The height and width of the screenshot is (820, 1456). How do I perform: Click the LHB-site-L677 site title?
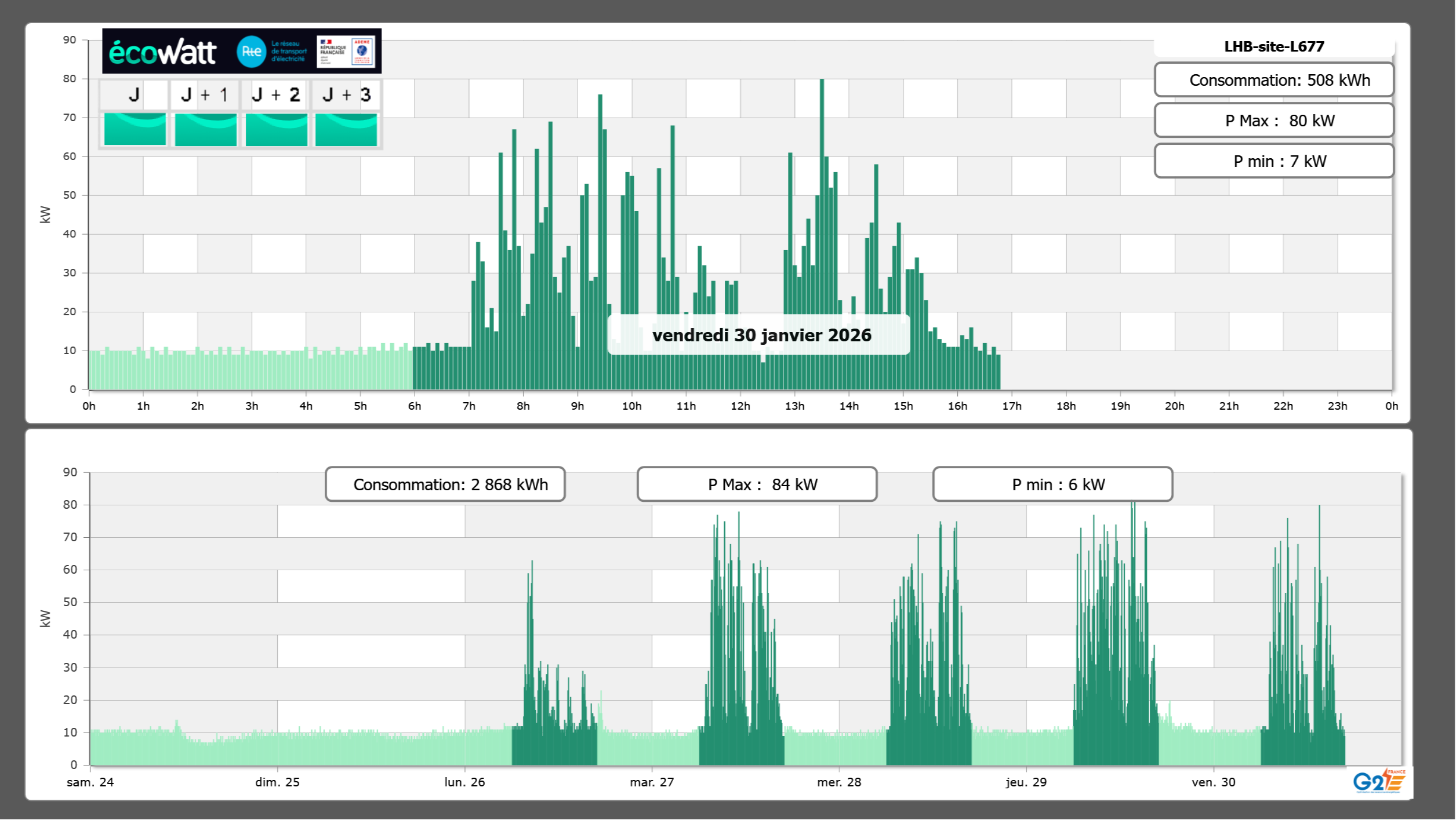point(1274,46)
